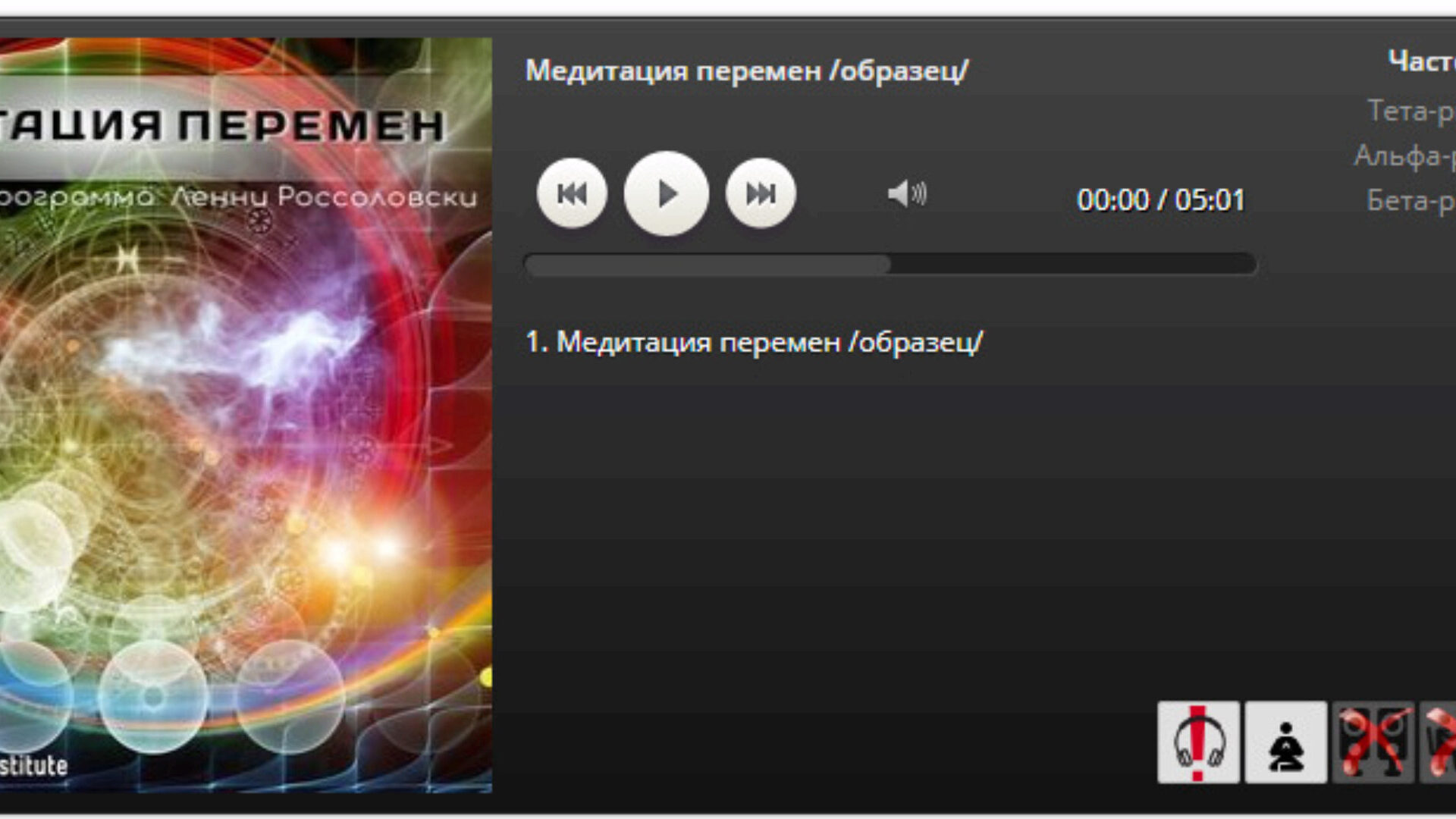Seek within the playback progress bar
1456x819 pixels.
[x=890, y=264]
